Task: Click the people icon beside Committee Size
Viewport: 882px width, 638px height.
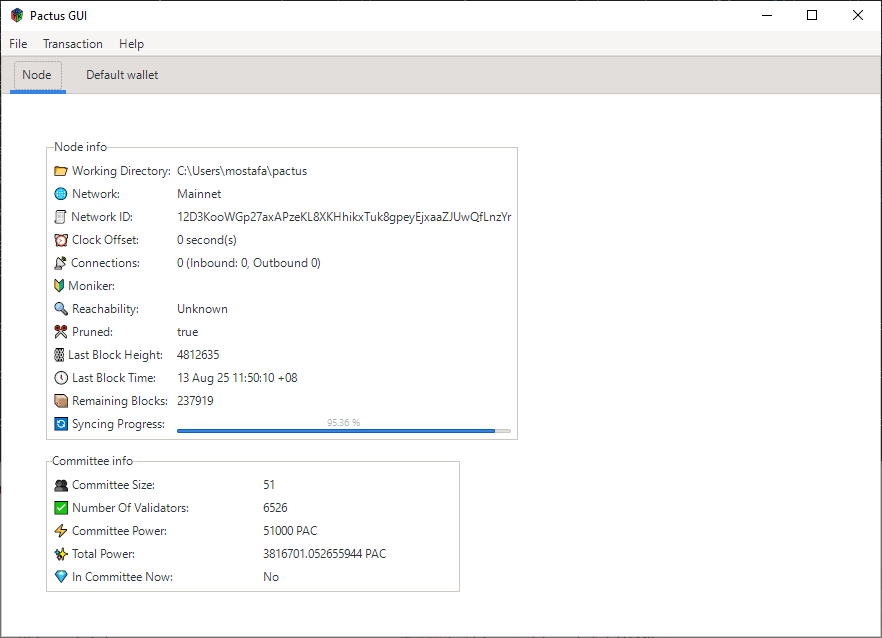Action: (x=61, y=485)
